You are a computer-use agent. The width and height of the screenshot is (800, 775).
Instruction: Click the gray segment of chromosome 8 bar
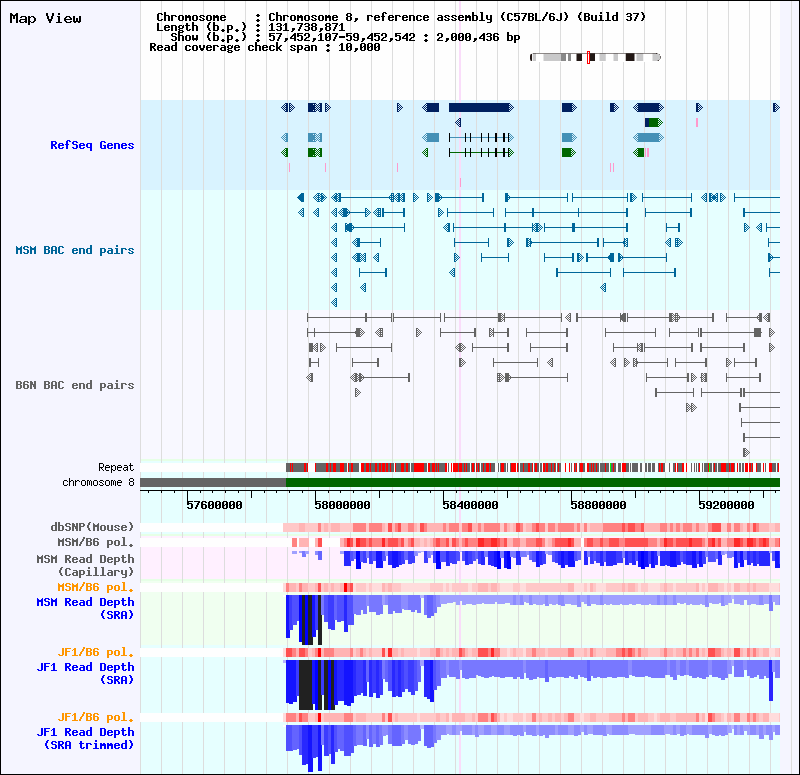[213, 483]
